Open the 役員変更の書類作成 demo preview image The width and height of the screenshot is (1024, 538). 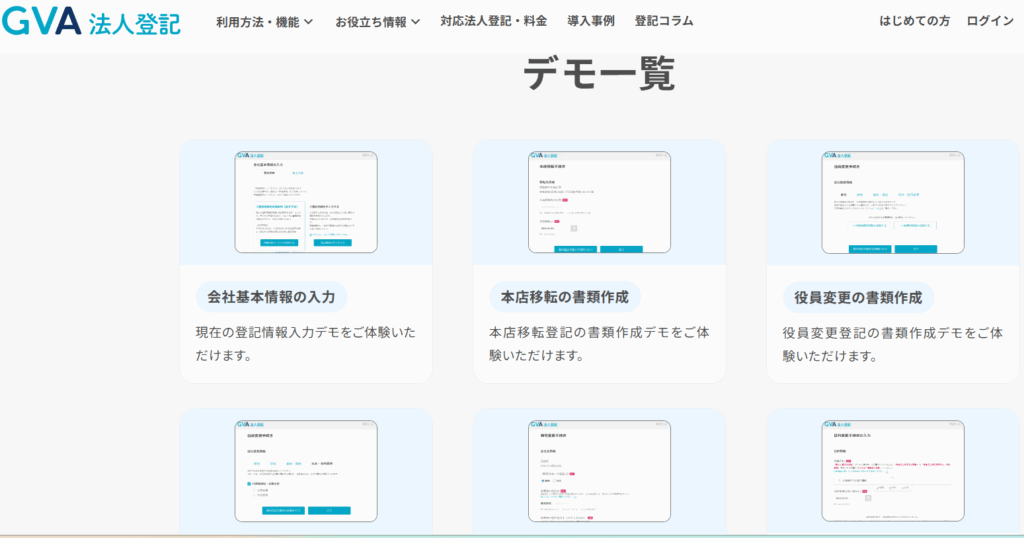click(892, 202)
